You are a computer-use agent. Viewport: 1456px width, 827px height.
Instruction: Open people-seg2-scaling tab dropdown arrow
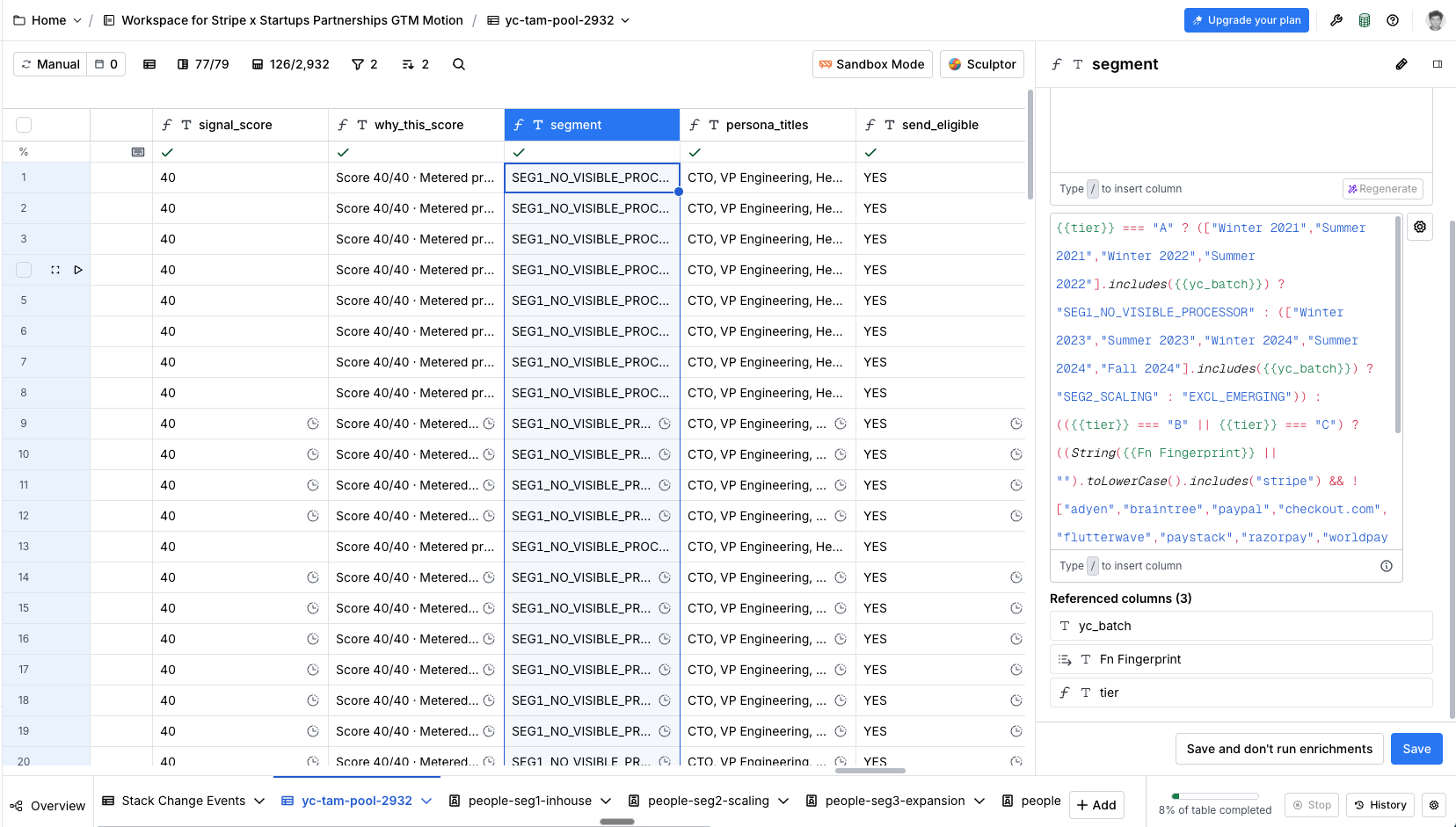coord(783,801)
